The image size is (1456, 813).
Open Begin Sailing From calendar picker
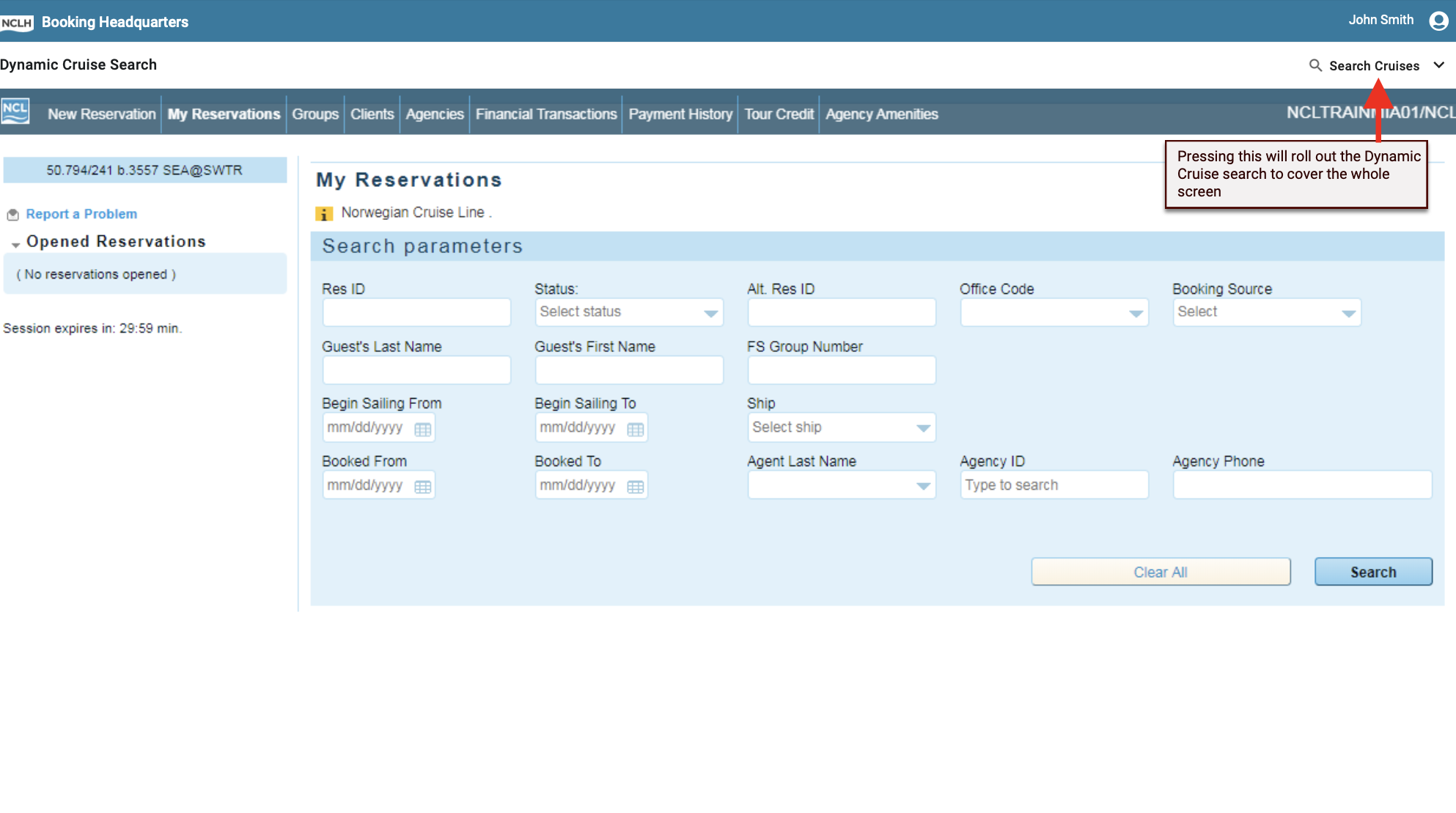click(423, 429)
